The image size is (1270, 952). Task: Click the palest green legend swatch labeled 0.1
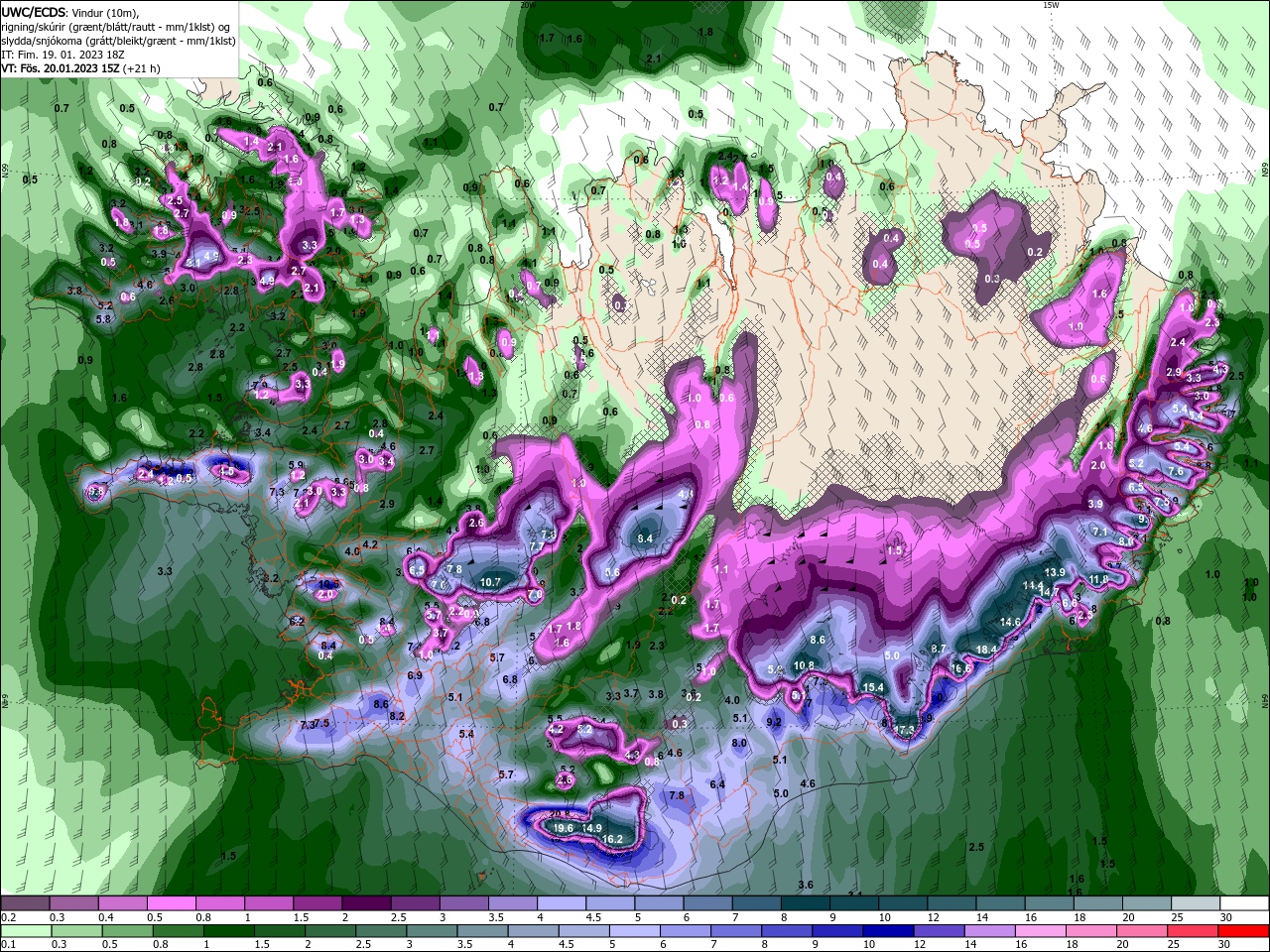pos(24,931)
